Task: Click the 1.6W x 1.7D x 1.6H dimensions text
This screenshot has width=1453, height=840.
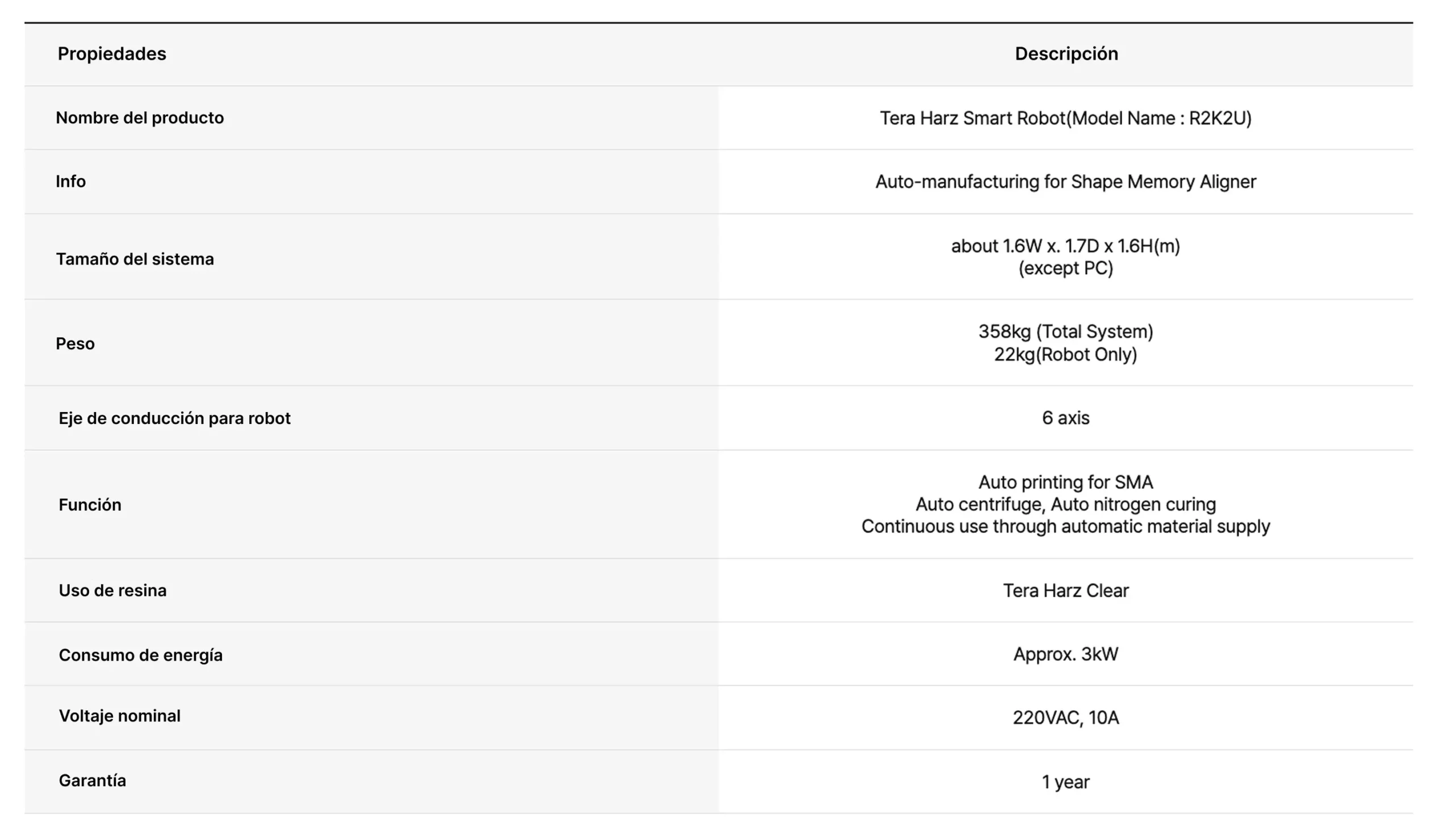Action: tap(1065, 246)
